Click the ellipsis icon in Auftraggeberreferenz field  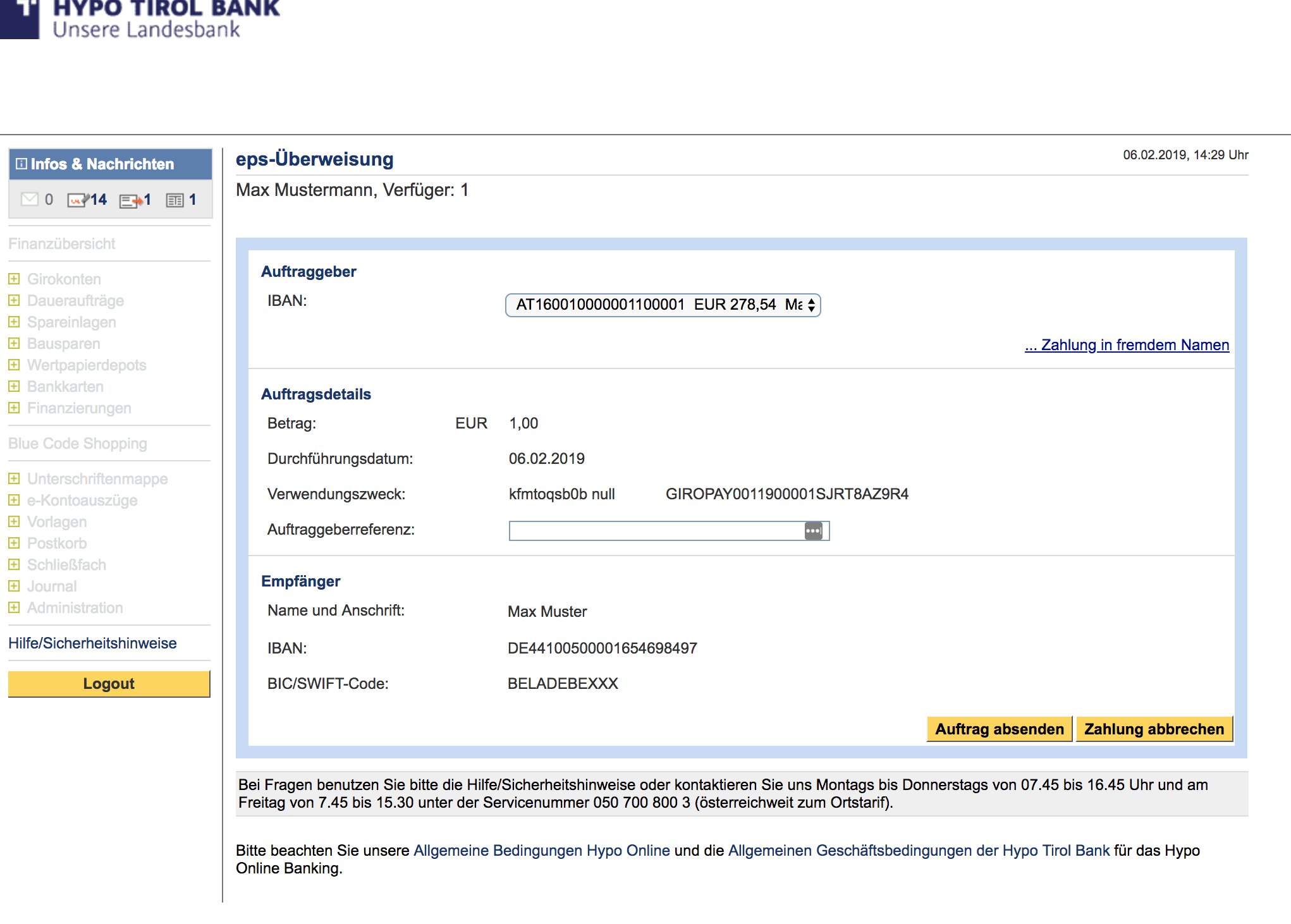pos(813,531)
